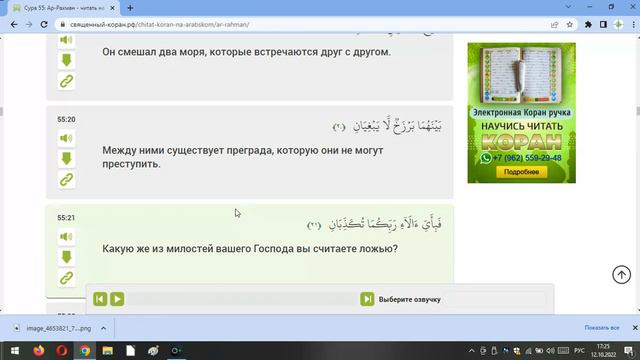Open the volume control in tray
Screen dimensions: 640x360
click(551, 351)
